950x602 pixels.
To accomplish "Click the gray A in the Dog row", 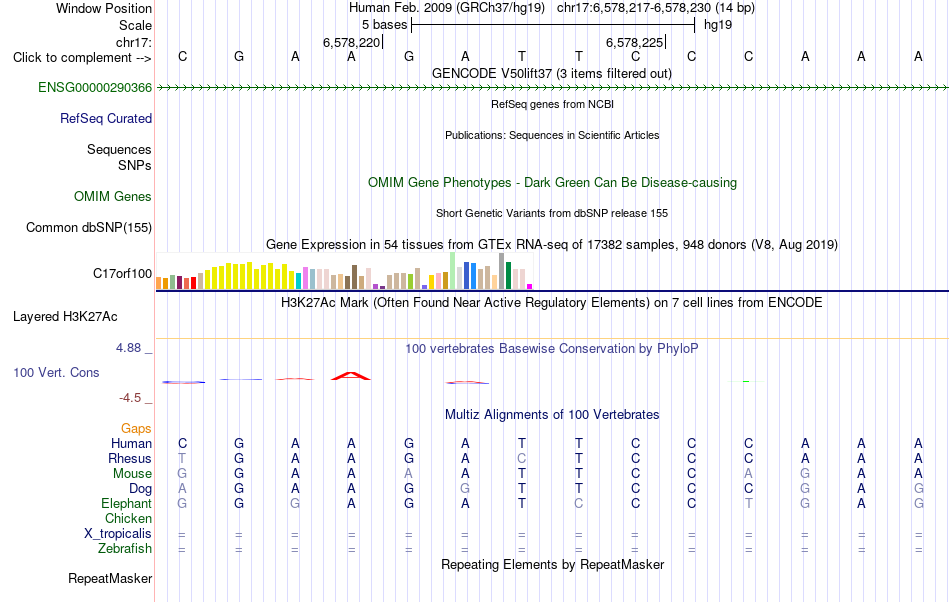I will point(182,489).
